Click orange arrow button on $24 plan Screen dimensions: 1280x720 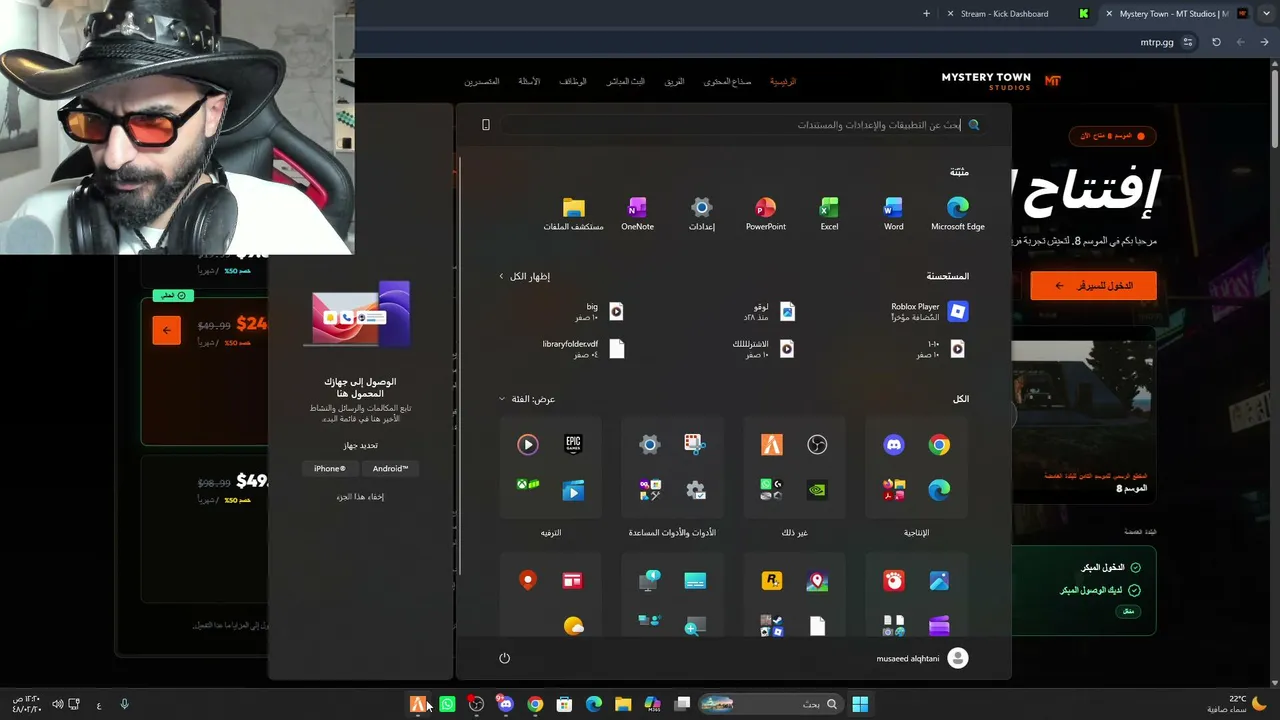coord(167,330)
